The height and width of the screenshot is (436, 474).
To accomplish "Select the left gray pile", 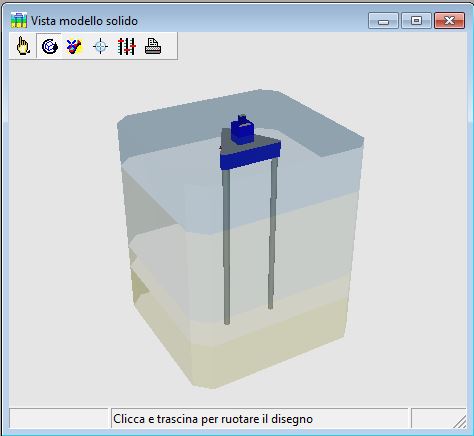I will (227, 246).
